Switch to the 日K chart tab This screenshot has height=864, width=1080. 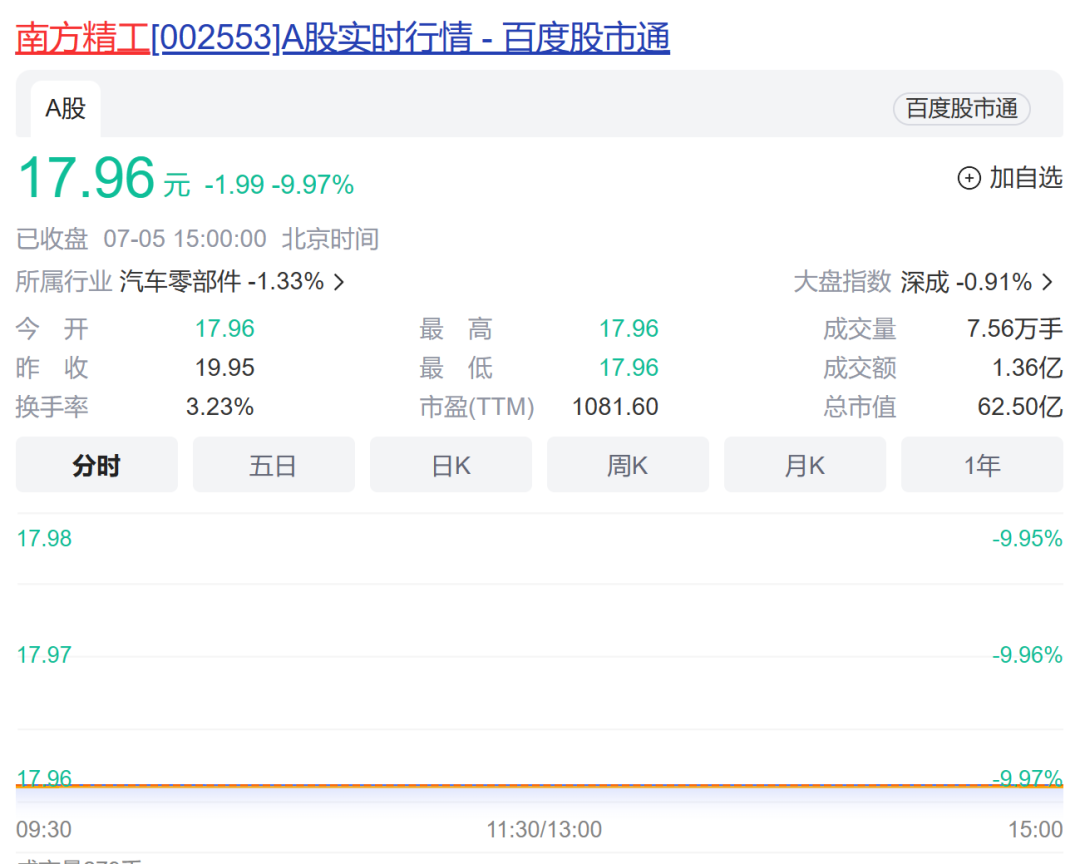450,465
